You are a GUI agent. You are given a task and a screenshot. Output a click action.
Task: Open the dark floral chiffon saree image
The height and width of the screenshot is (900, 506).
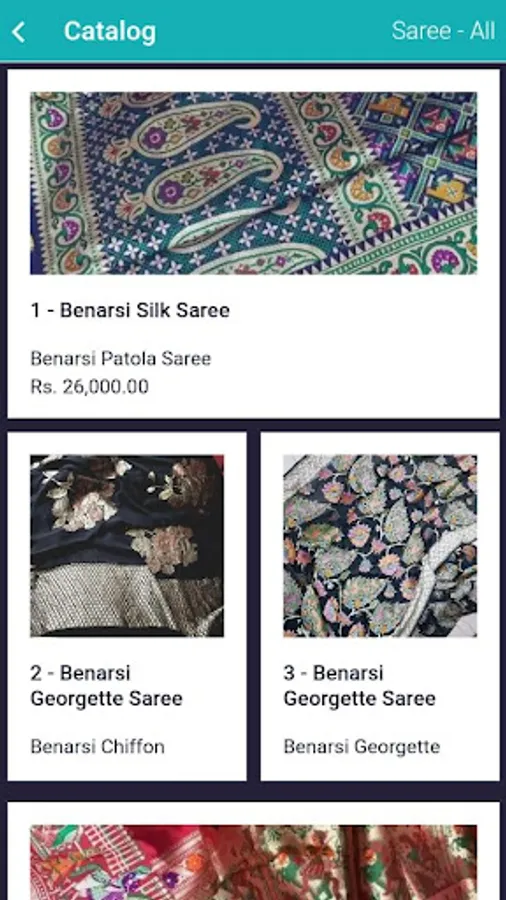tap(127, 545)
